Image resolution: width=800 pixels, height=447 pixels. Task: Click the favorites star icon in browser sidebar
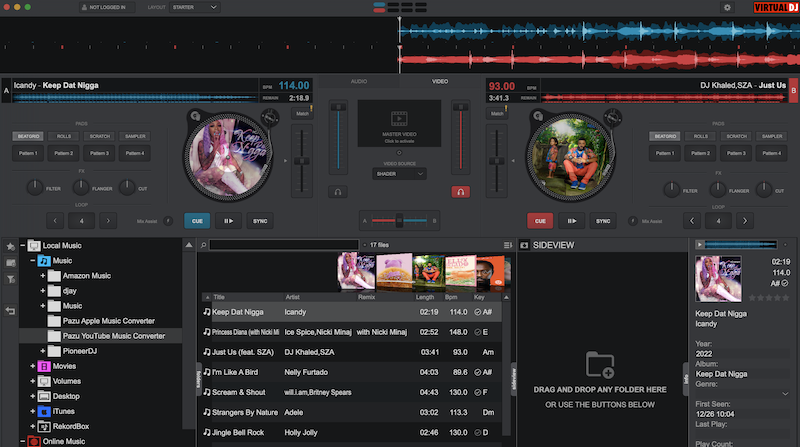coord(10,245)
